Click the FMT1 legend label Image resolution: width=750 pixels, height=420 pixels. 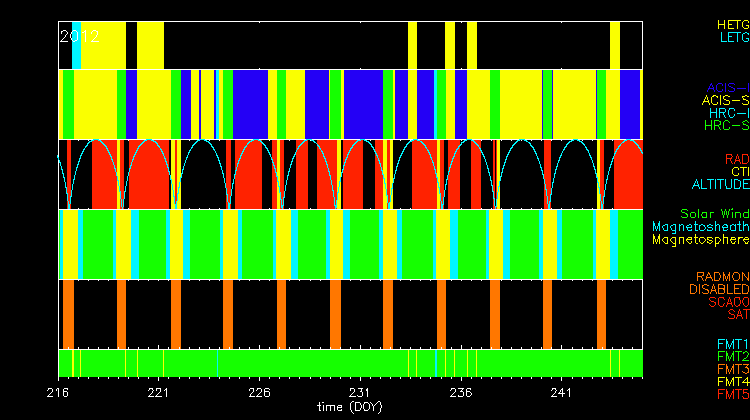click(732, 344)
